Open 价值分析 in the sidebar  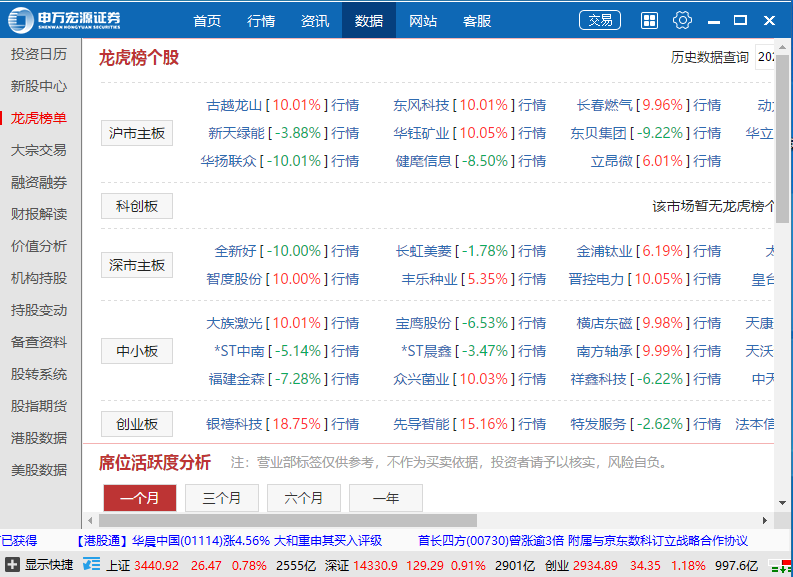click(39, 246)
